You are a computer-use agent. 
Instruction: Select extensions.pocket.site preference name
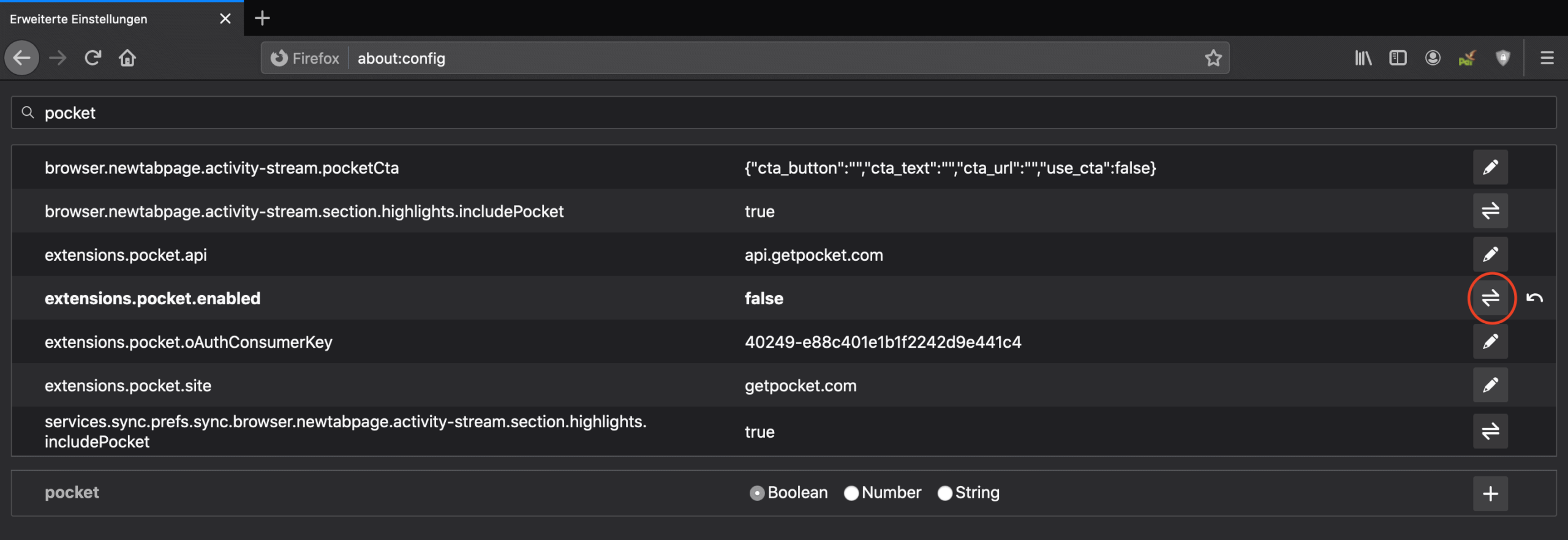(128, 386)
